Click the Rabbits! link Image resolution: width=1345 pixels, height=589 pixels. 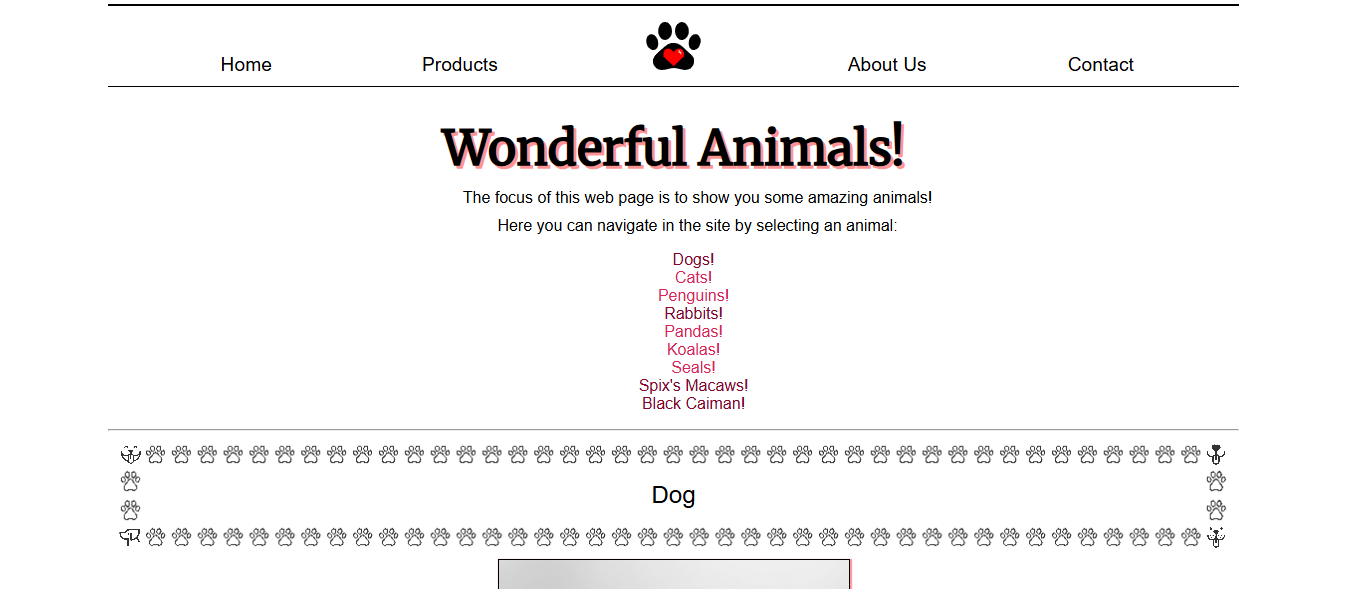[x=693, y=314]
